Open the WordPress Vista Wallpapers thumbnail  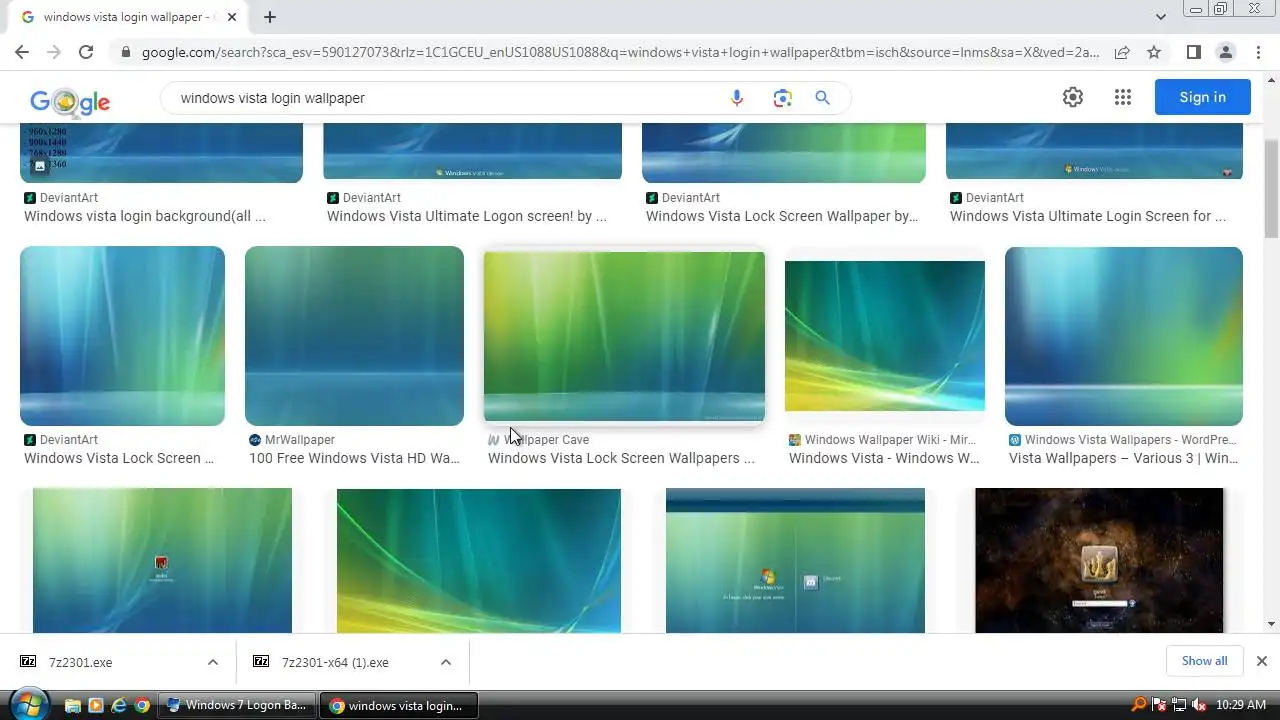pyautogui.click(x=1124, y=336)
